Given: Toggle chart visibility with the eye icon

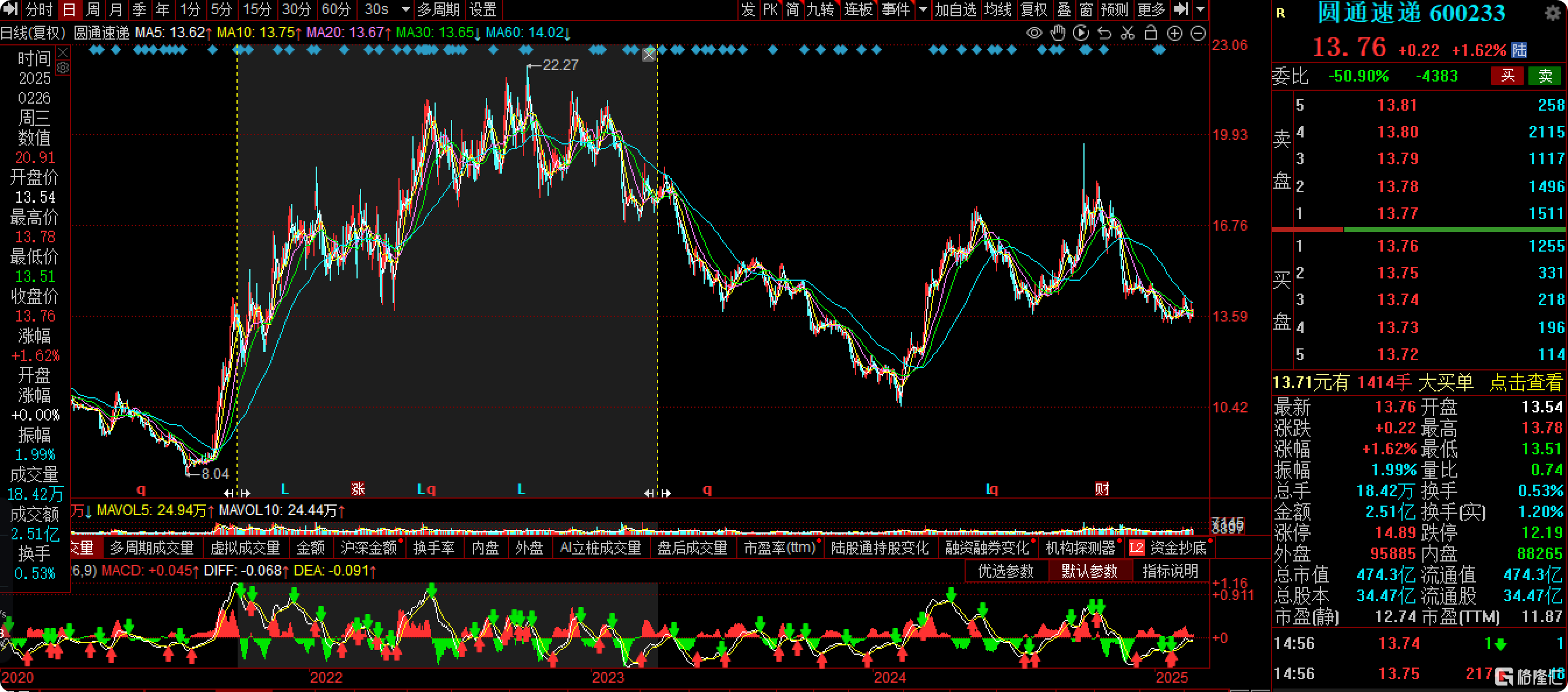Looking at the screenshot, I should point(1033,33).
